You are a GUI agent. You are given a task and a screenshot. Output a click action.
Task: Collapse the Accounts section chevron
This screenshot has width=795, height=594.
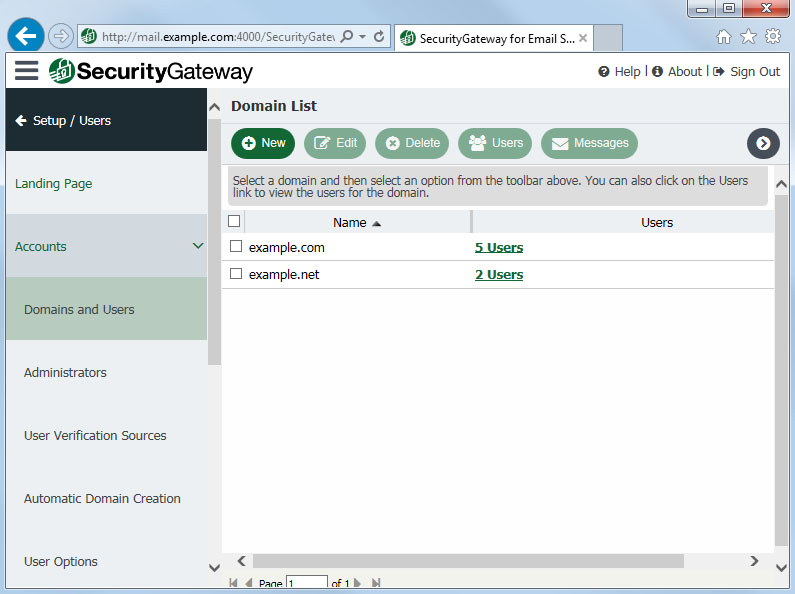tap(198, 246)
